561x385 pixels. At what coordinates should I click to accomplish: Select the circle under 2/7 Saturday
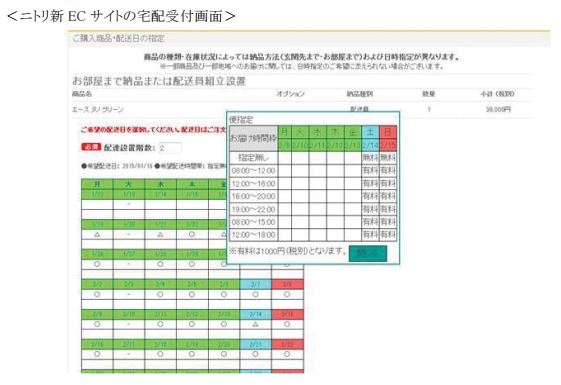point(255,294)
